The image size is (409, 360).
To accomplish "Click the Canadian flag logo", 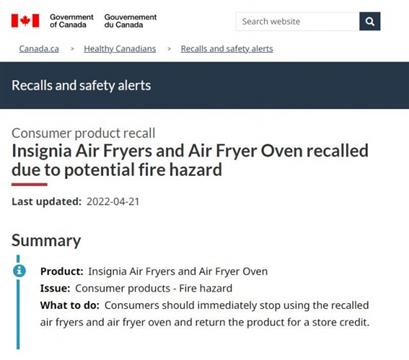I will tap(25, 21).
